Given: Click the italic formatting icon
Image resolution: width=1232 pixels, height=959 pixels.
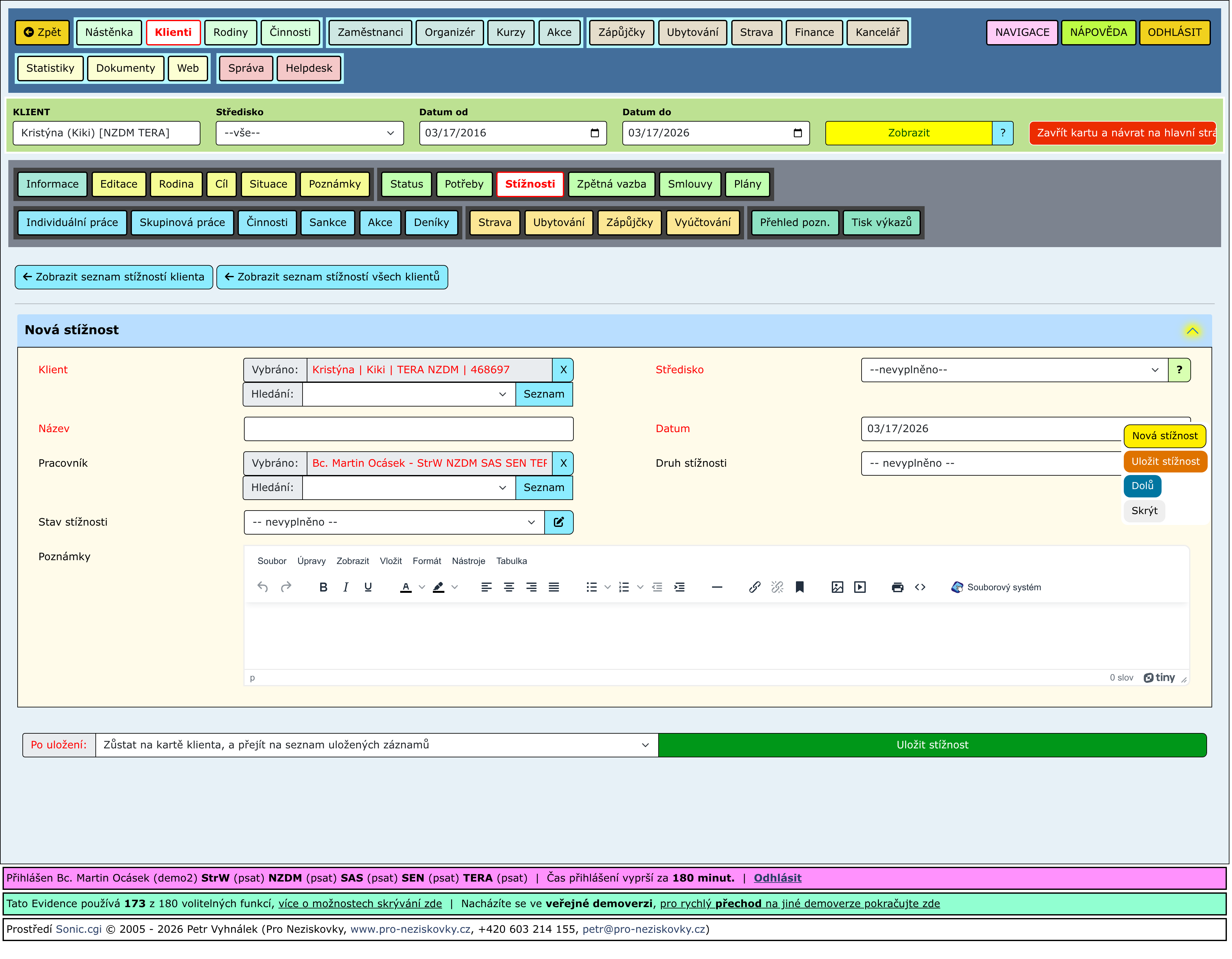Looking at the screenshot, I should click(345, 587).
